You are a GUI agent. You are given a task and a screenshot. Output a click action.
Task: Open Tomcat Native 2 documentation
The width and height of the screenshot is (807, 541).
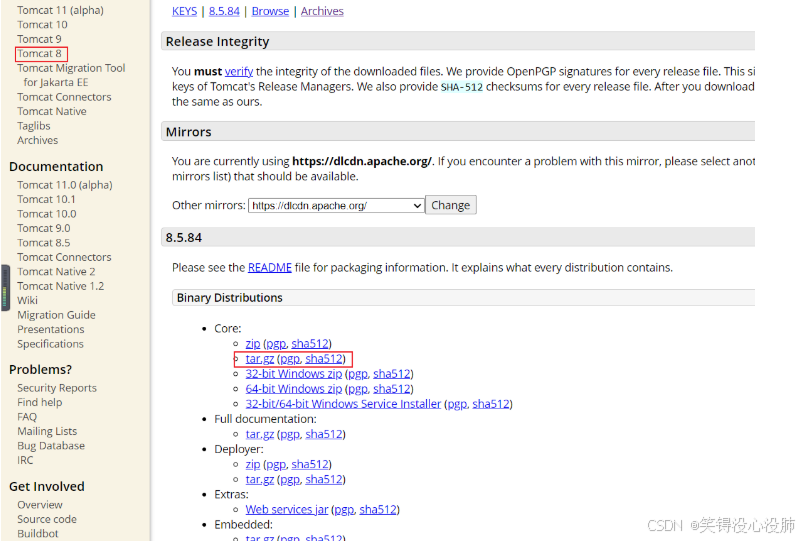coord(56,271)
